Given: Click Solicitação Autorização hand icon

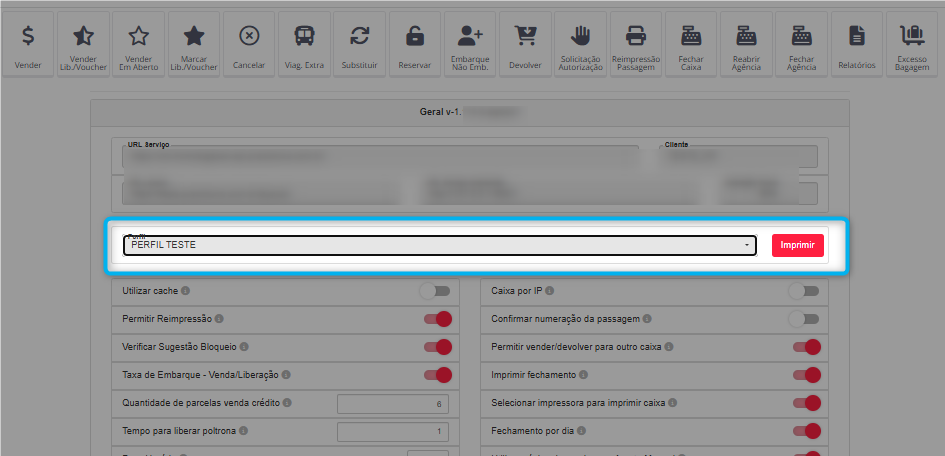Looking at the screenshot, I should (580, 36).
